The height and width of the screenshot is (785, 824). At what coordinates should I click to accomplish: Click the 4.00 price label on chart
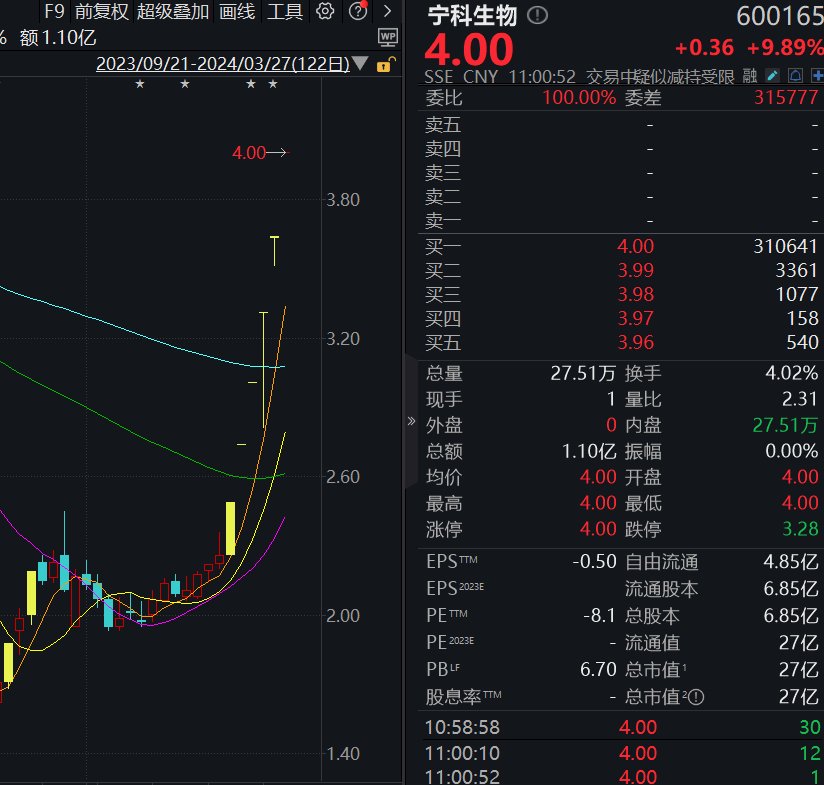click(249, 153)
